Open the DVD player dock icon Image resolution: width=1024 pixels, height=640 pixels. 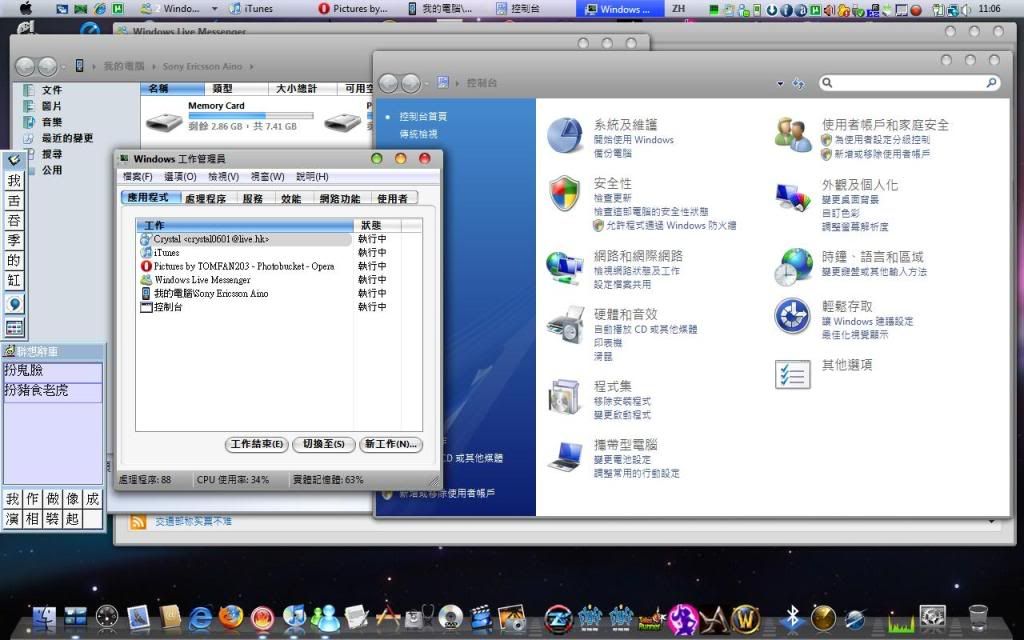click(x=451, y=616)
